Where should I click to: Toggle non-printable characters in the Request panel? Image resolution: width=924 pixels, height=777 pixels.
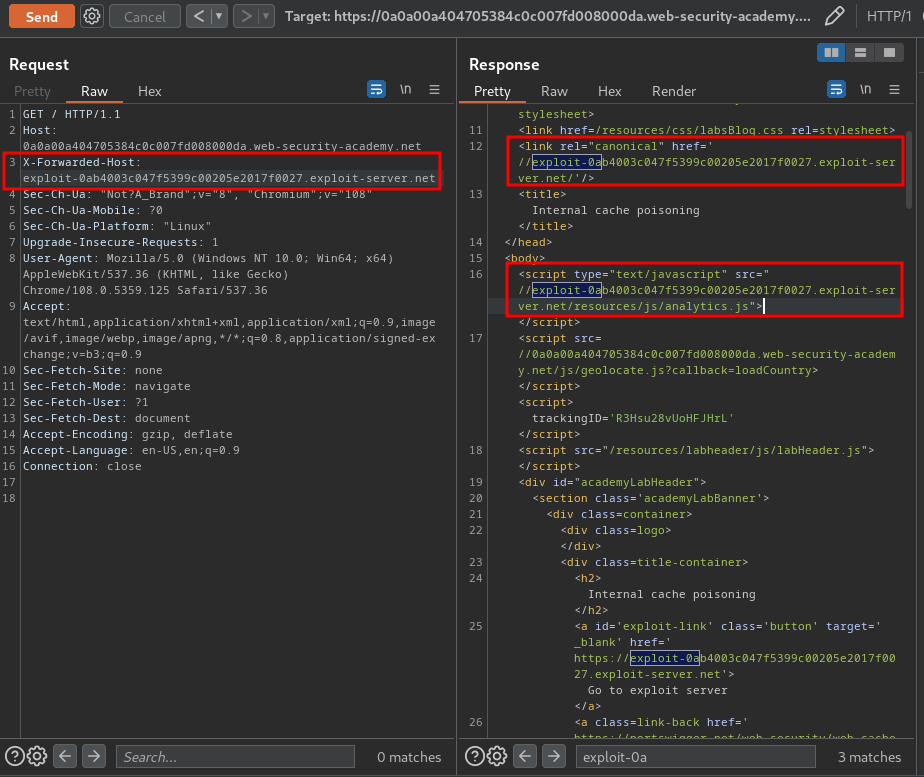405,90
